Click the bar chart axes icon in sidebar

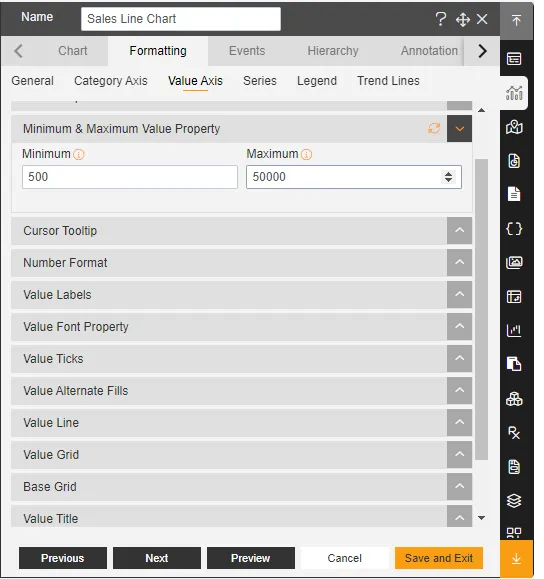[x=514, y=330]
